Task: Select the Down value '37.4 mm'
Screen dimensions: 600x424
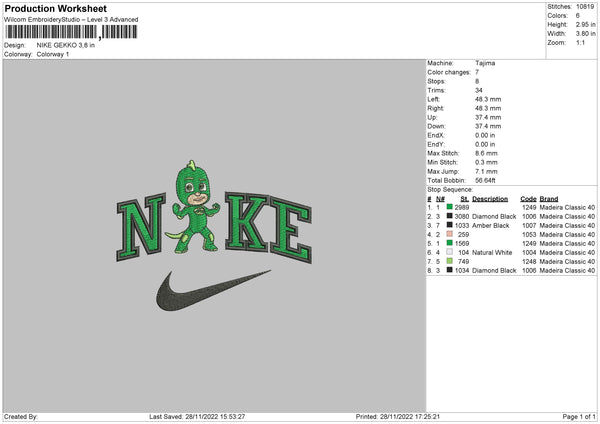Action: [x=488, y=126]
